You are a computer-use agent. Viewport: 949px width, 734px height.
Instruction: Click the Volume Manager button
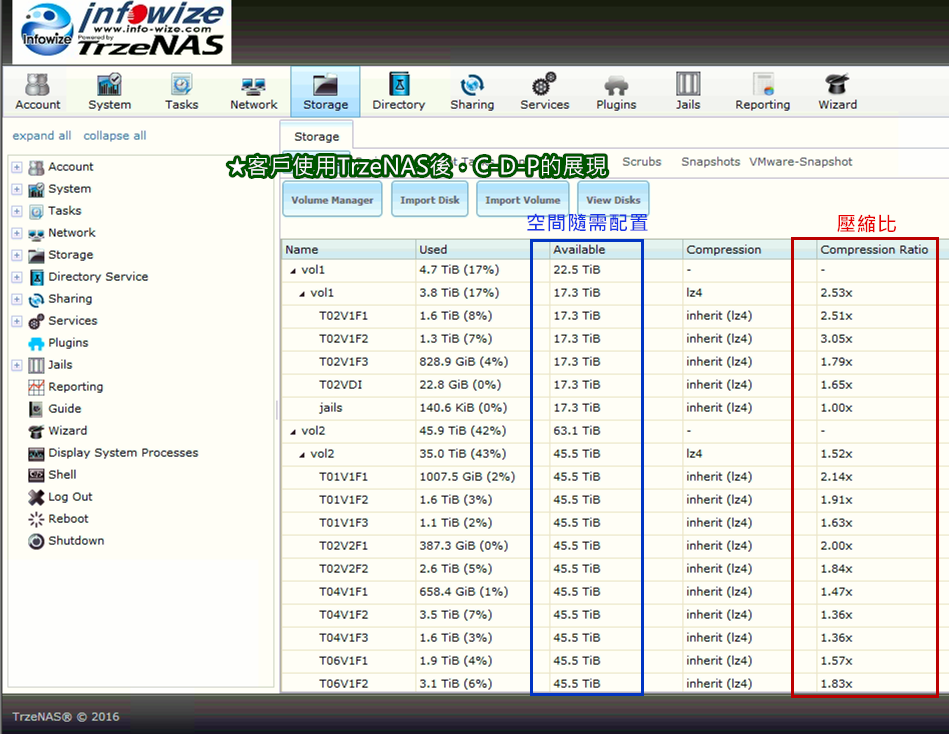[x=332, y=199]
